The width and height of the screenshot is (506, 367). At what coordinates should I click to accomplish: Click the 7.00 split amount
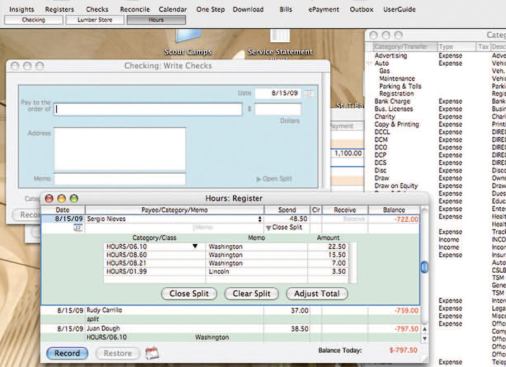339,263
